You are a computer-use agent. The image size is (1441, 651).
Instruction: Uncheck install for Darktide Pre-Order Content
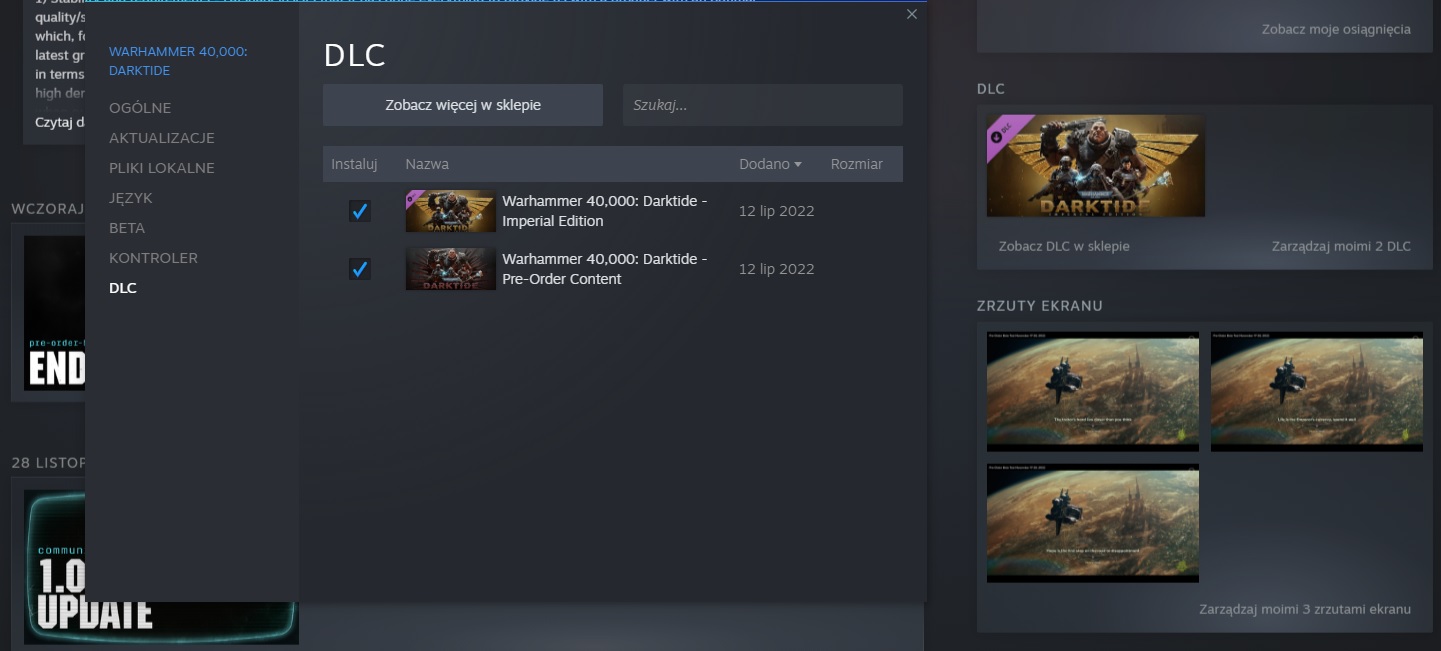pyautogui.click(x=359, y=269)
